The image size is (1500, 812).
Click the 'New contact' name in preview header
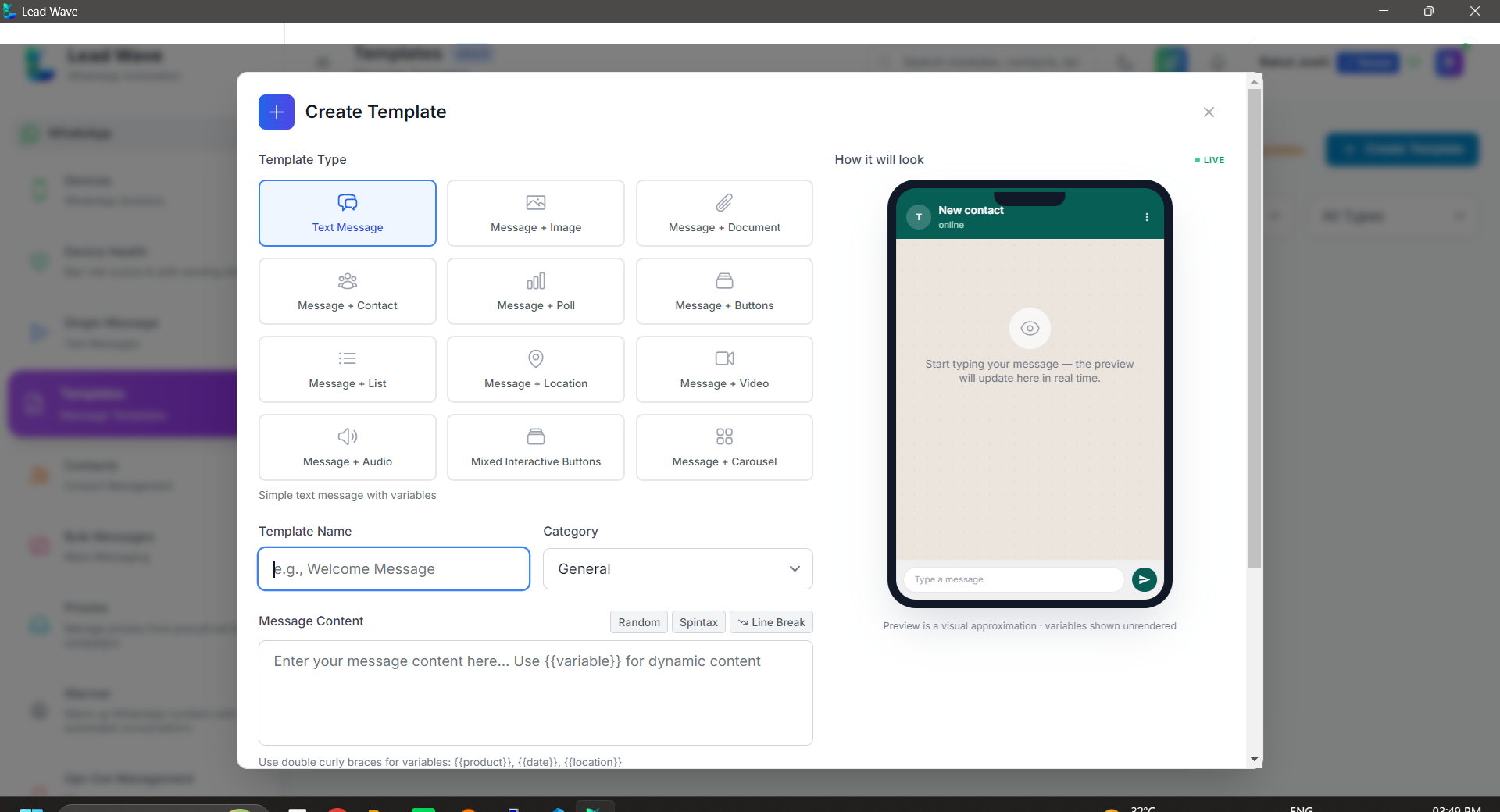point(971,210)
